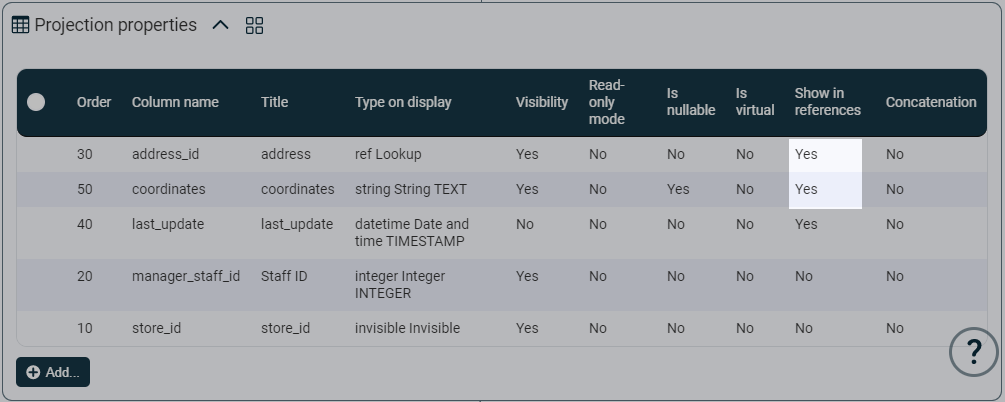Open the last_update row
The height and width of the screenshot is (402, 1005).
pyautogui.click(x=168, y=224)
